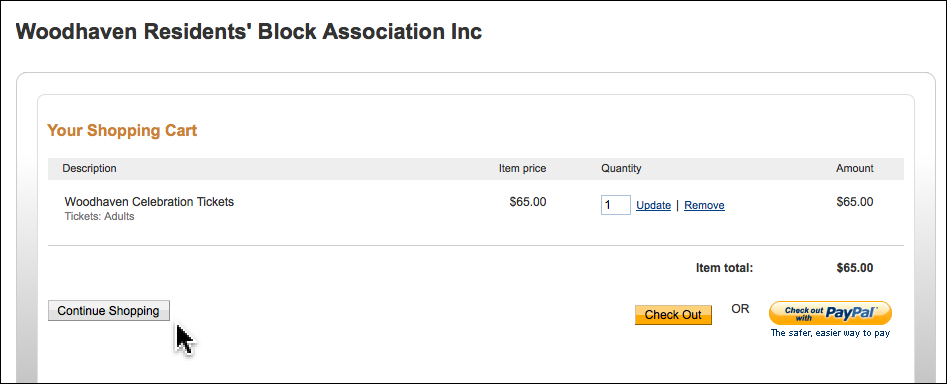
Task: Click the Amount column header
Action: point(855,168)
